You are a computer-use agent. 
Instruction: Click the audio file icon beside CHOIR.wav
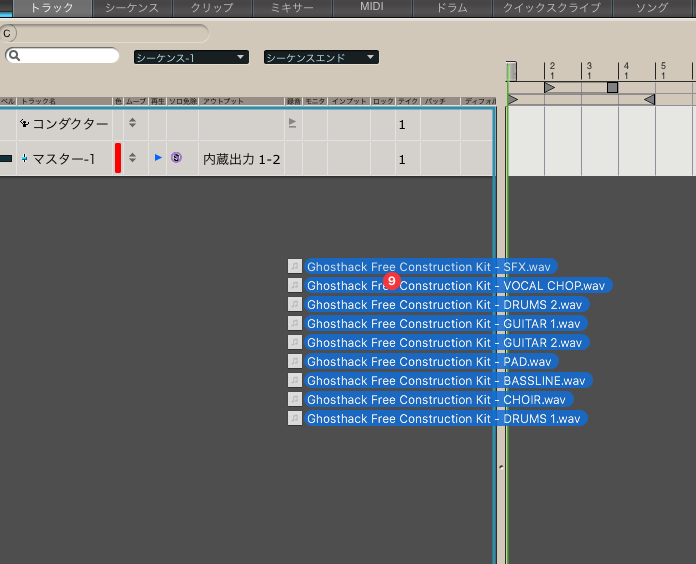(x=295, y=399)
